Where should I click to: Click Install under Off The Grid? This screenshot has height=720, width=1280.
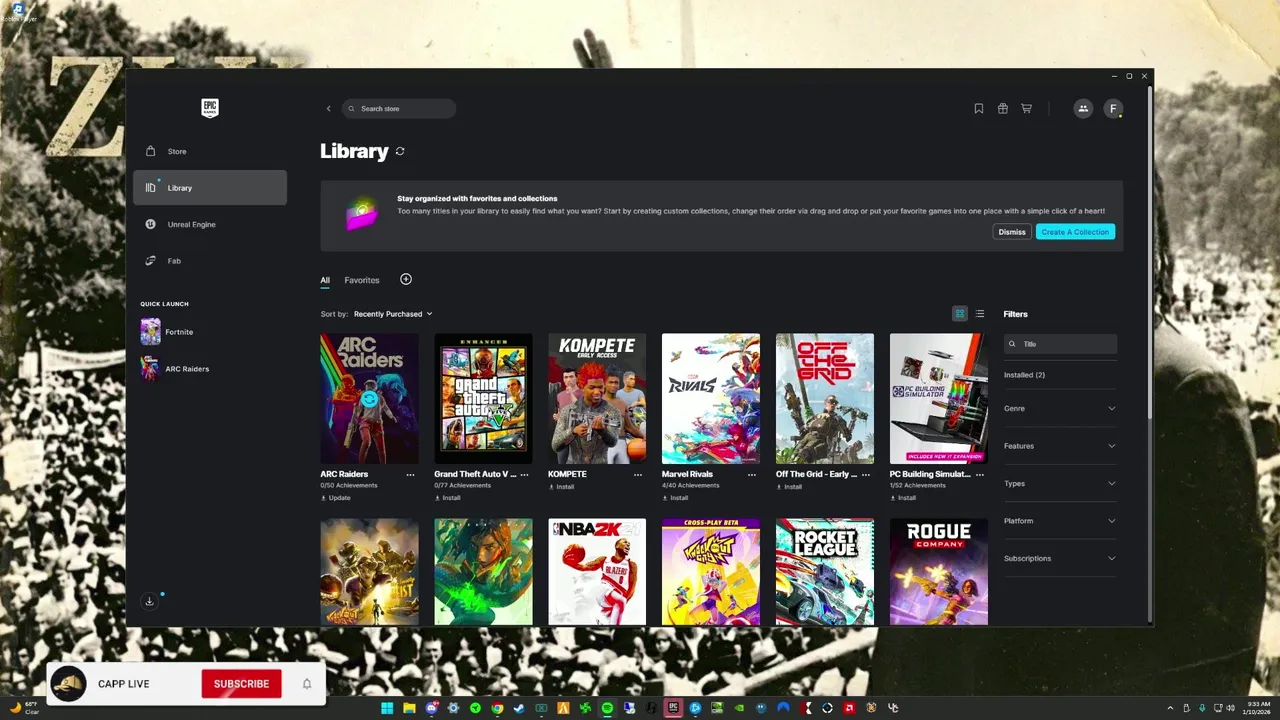(x=789, y=487)
